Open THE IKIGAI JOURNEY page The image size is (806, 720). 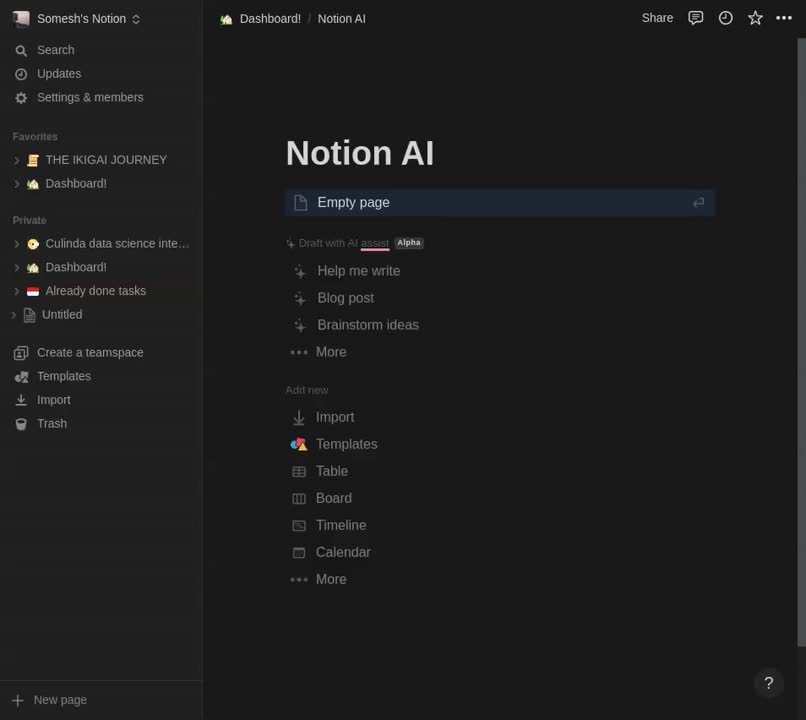pos(106,160)
